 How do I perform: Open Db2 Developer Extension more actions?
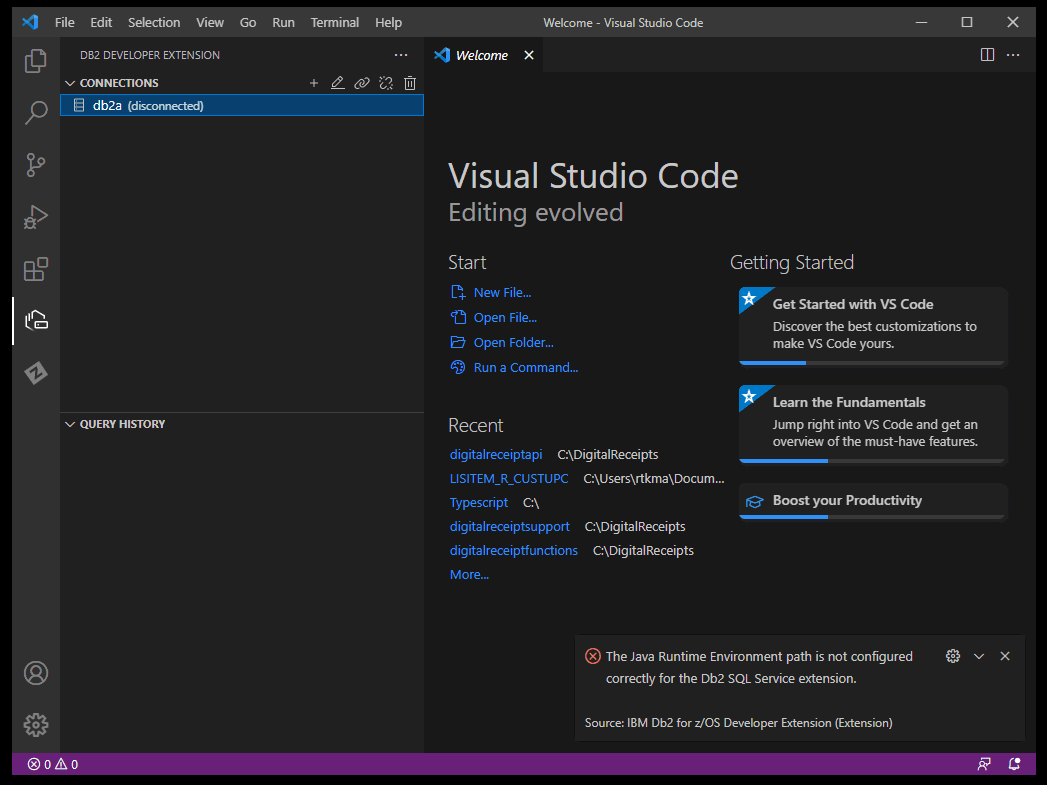pos(401,55)
